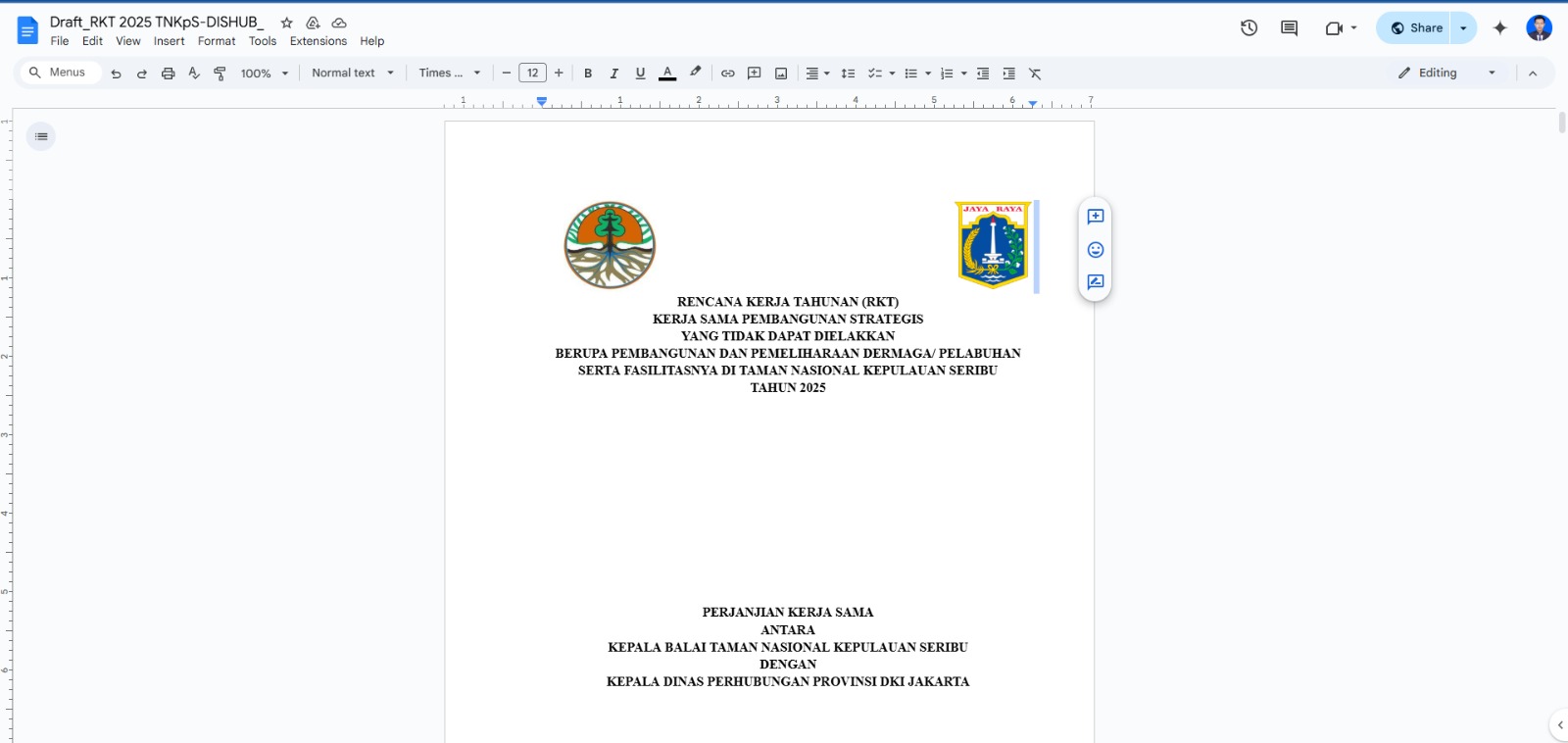Screen dimensions: 1568x743
Task: Open the Insert menu
Action: (x=169, y=41)
